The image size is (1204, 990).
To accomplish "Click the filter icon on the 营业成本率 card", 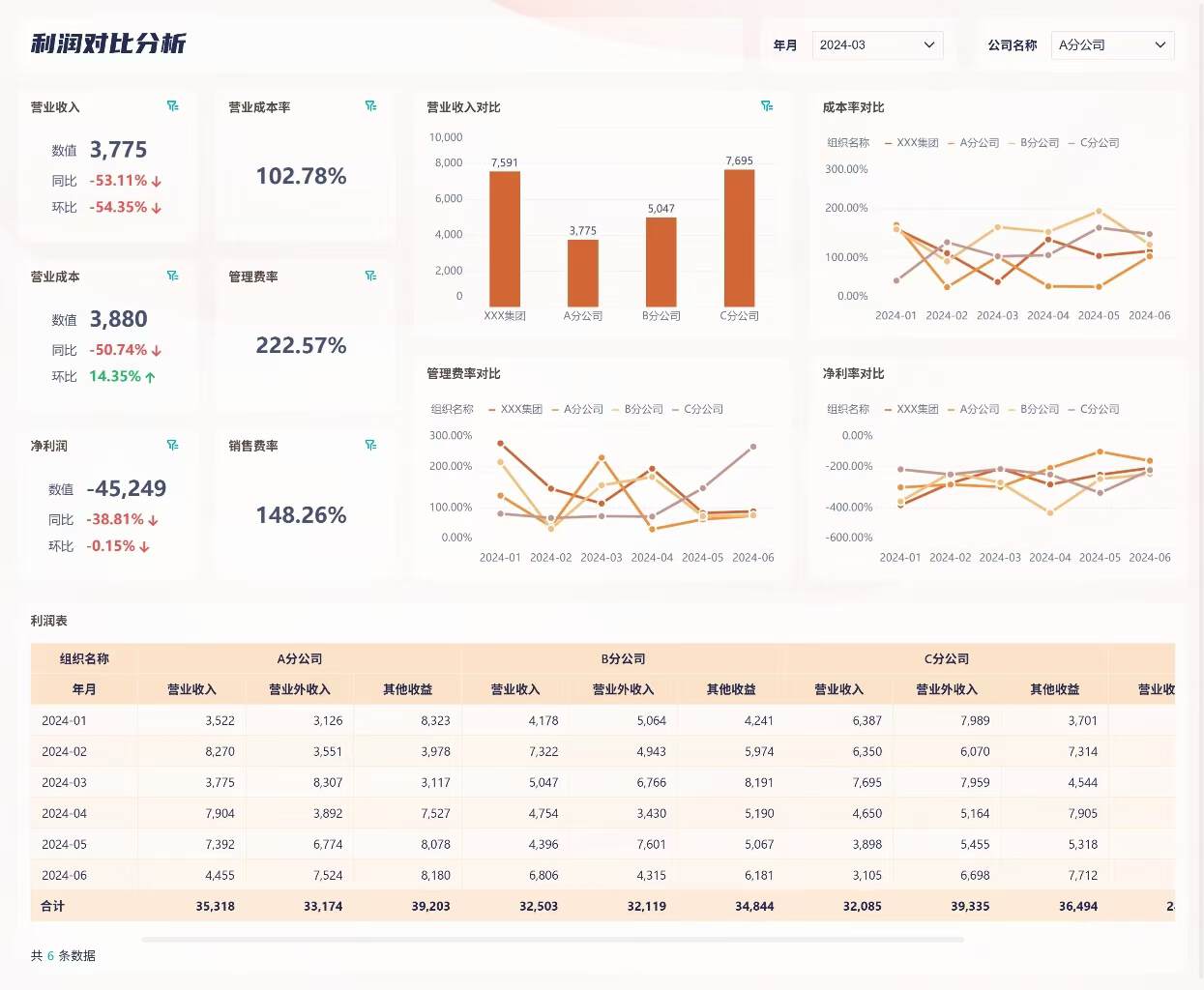I will [370, 106].
